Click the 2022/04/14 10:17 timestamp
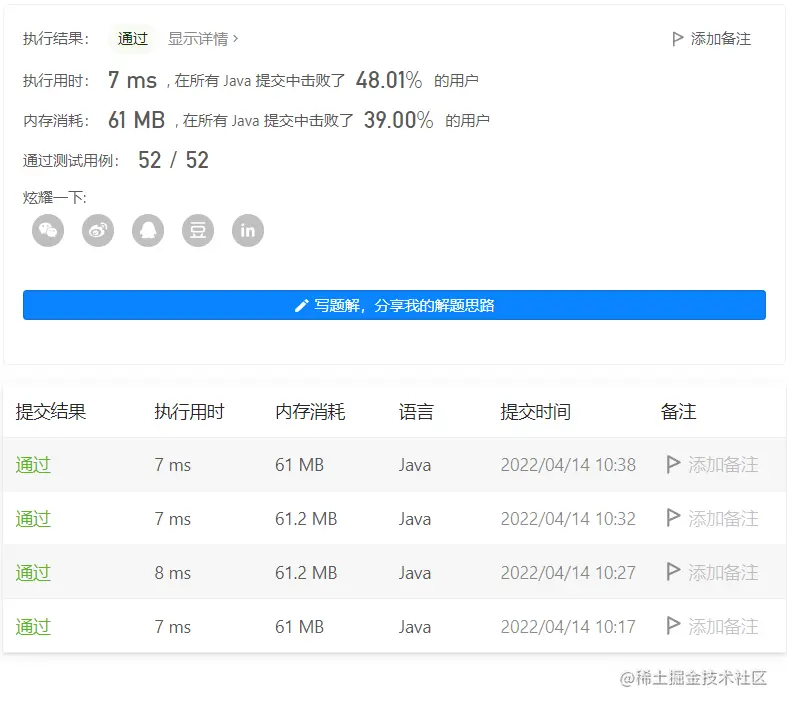 [568, 627]
